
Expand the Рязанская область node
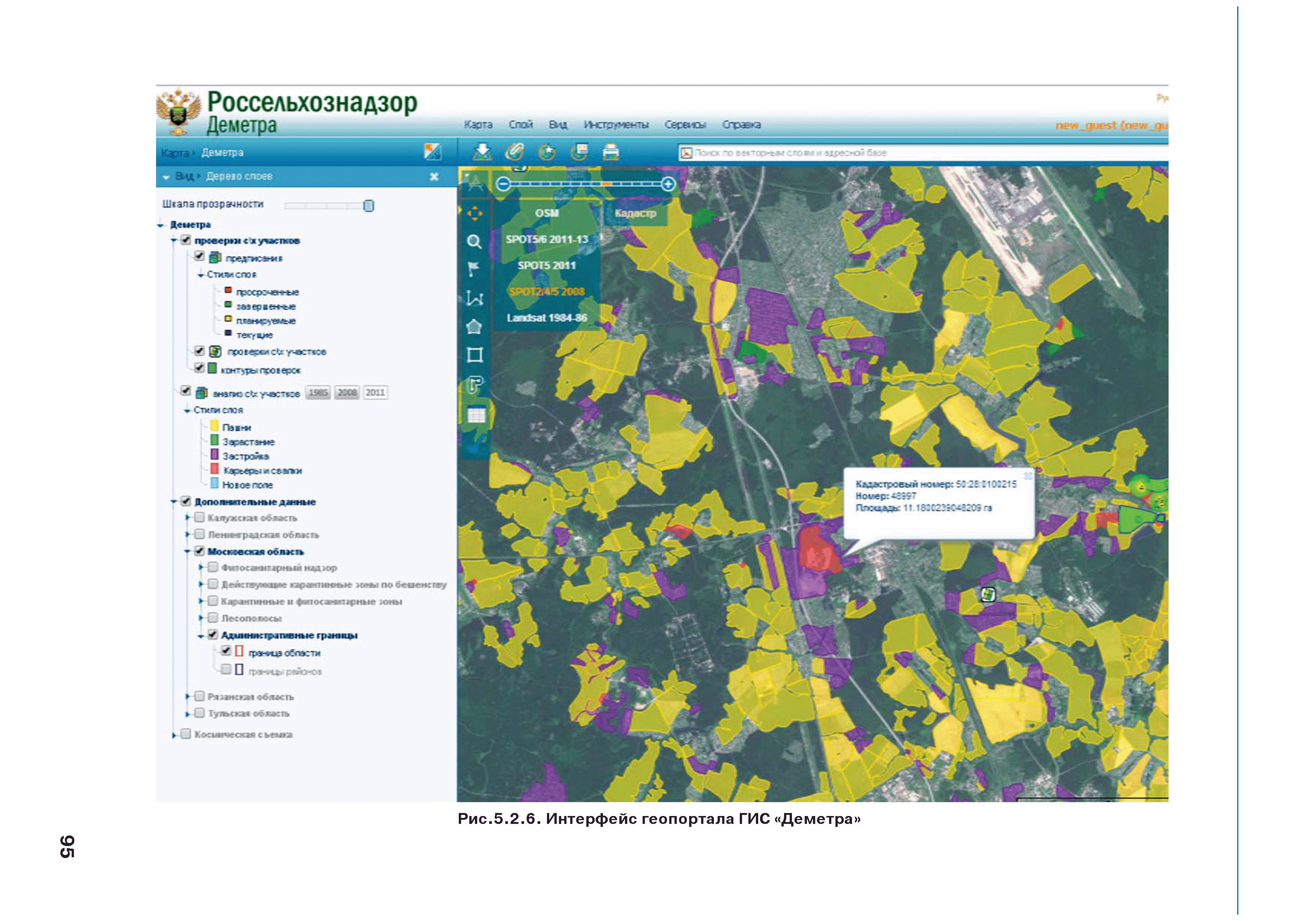coord(188,696)
